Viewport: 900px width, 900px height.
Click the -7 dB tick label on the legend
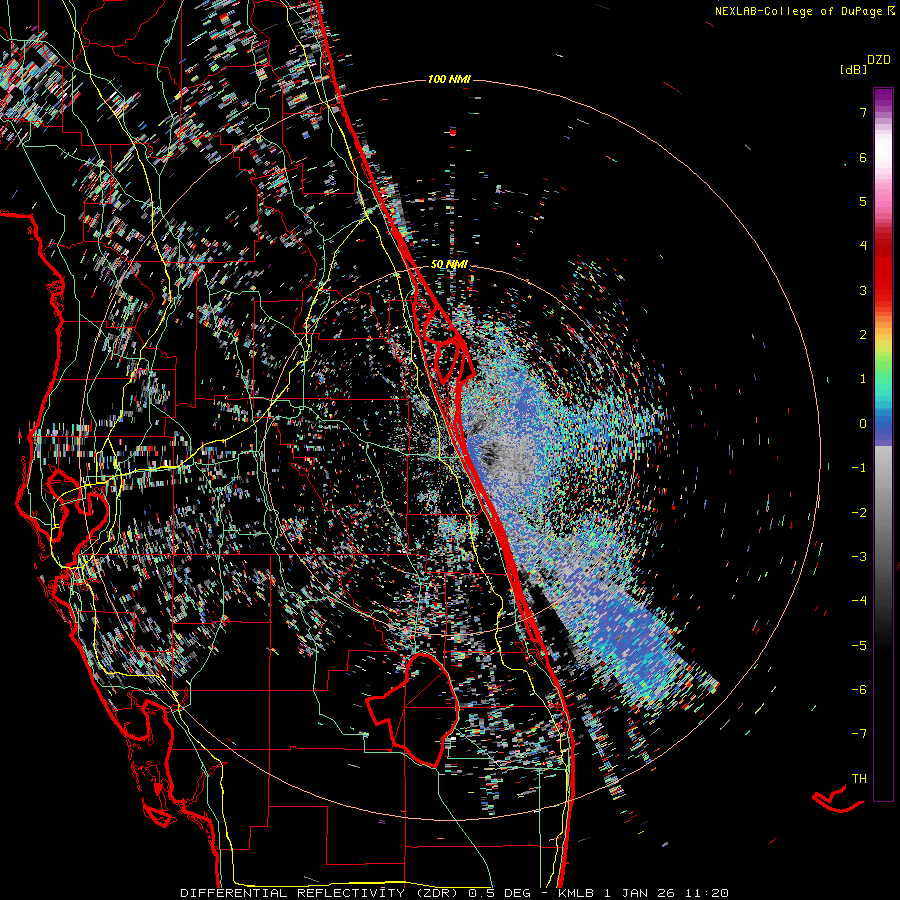pos(859,734)
